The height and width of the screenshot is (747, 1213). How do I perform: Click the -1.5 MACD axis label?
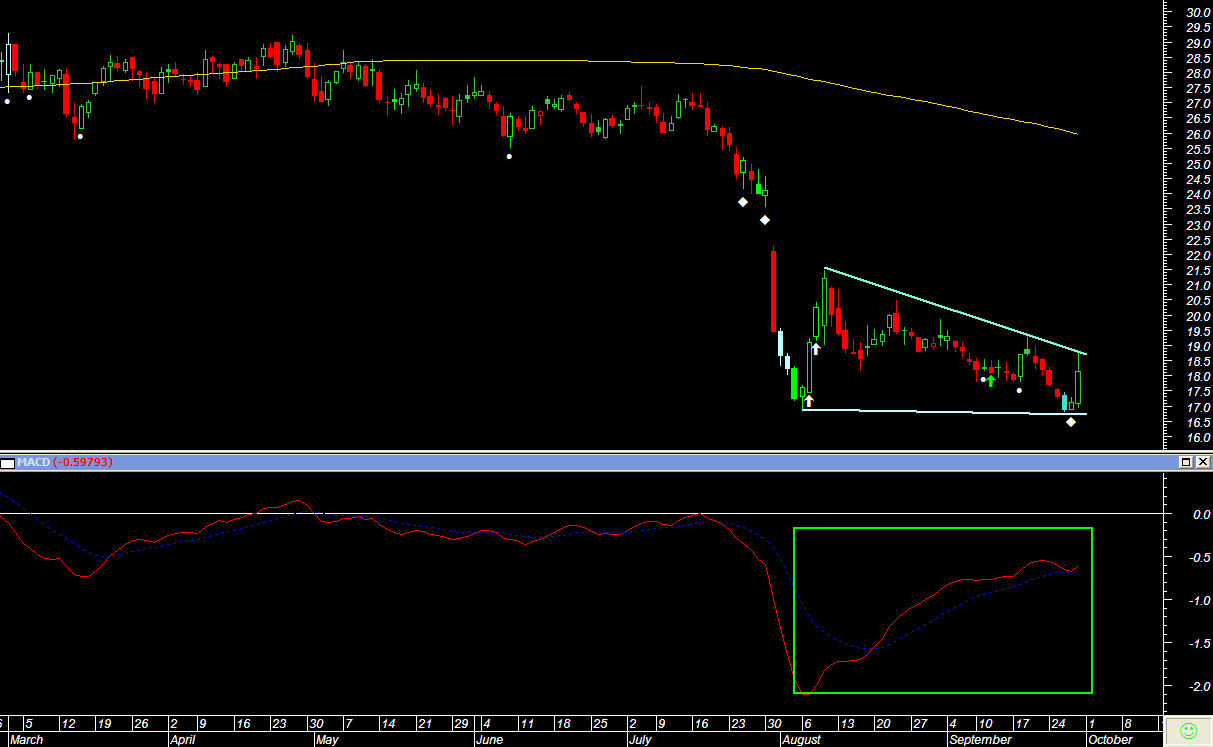(1199, 643)
